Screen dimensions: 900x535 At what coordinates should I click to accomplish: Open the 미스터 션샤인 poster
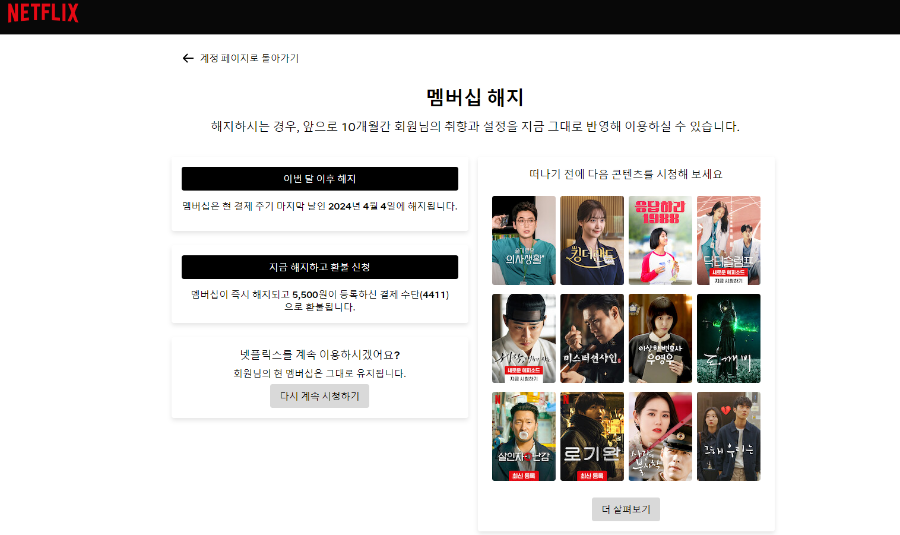(592, 339)
